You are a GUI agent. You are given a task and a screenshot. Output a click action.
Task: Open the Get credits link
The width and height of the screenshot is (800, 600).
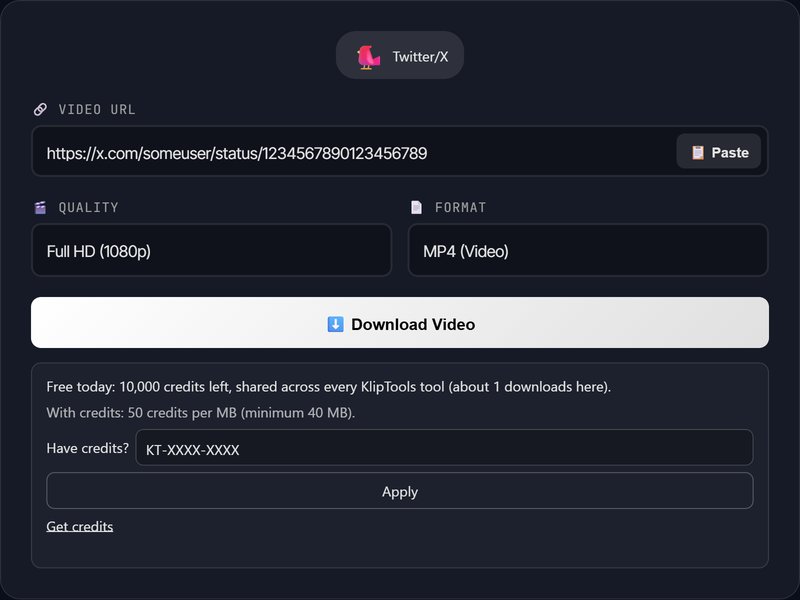click(x=80, y=527)
